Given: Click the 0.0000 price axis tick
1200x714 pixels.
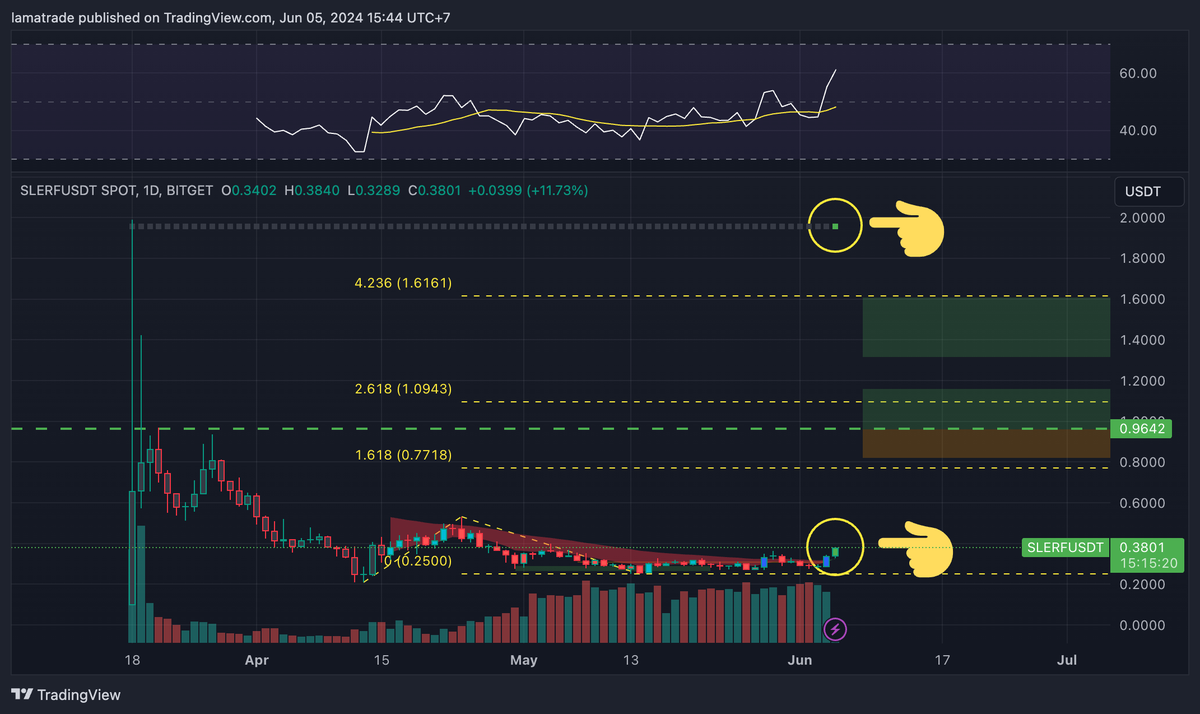Looking at the screenshot, I should 1142,625.
